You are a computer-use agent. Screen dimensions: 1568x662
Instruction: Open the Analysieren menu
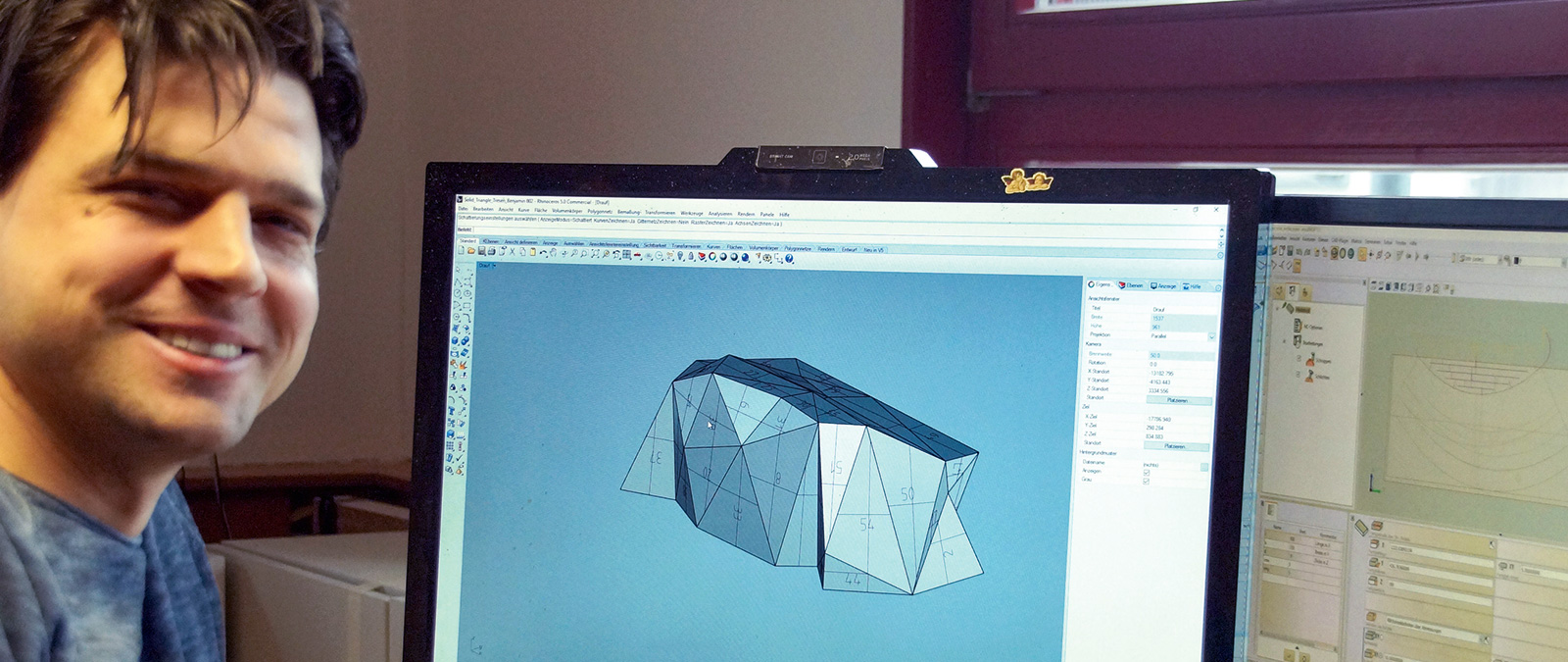point(720,214)
